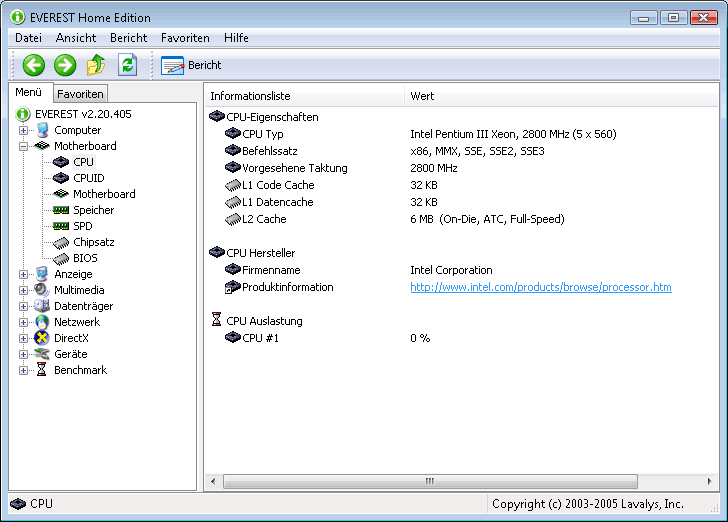
Task: Click the Chipsatz chip icon
Action: point(61,242)
